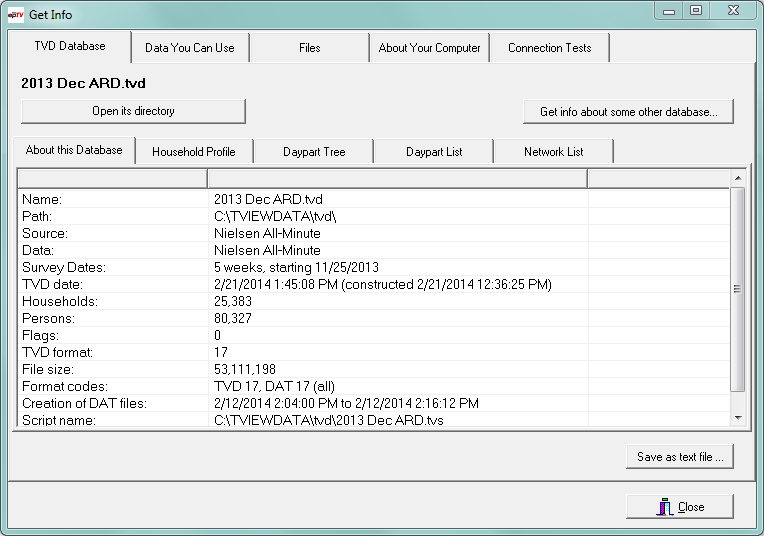Switch to About Your Computer tab
The width and height of the screenshot is (764, 536).
click(429, 48)
